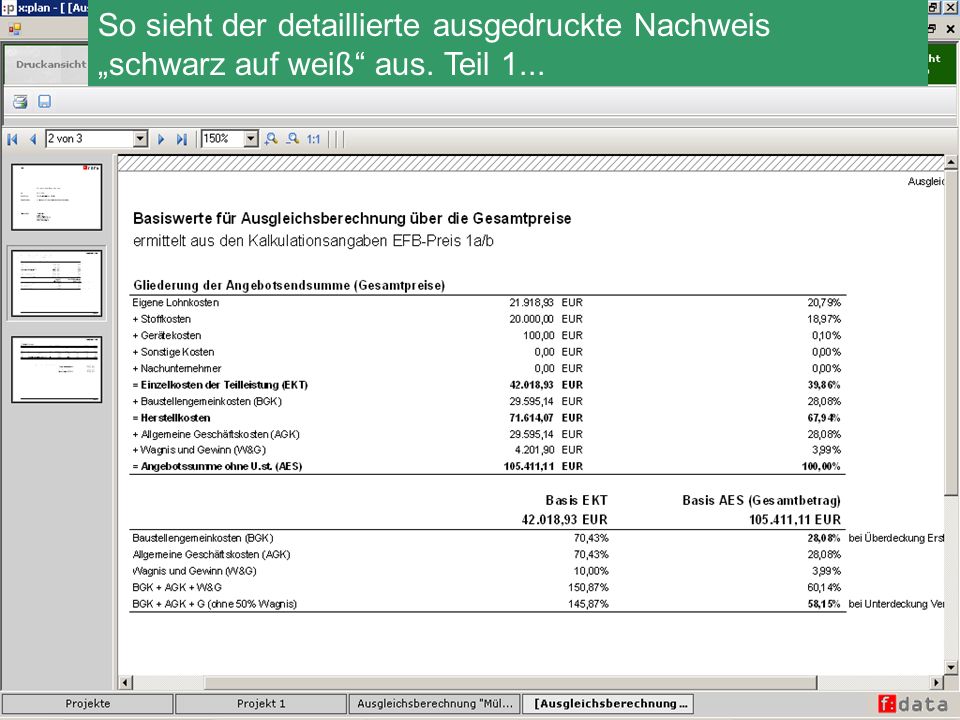Click vertical scrollbar up arrow
The image size is (960, 720).
pos(951,162)
